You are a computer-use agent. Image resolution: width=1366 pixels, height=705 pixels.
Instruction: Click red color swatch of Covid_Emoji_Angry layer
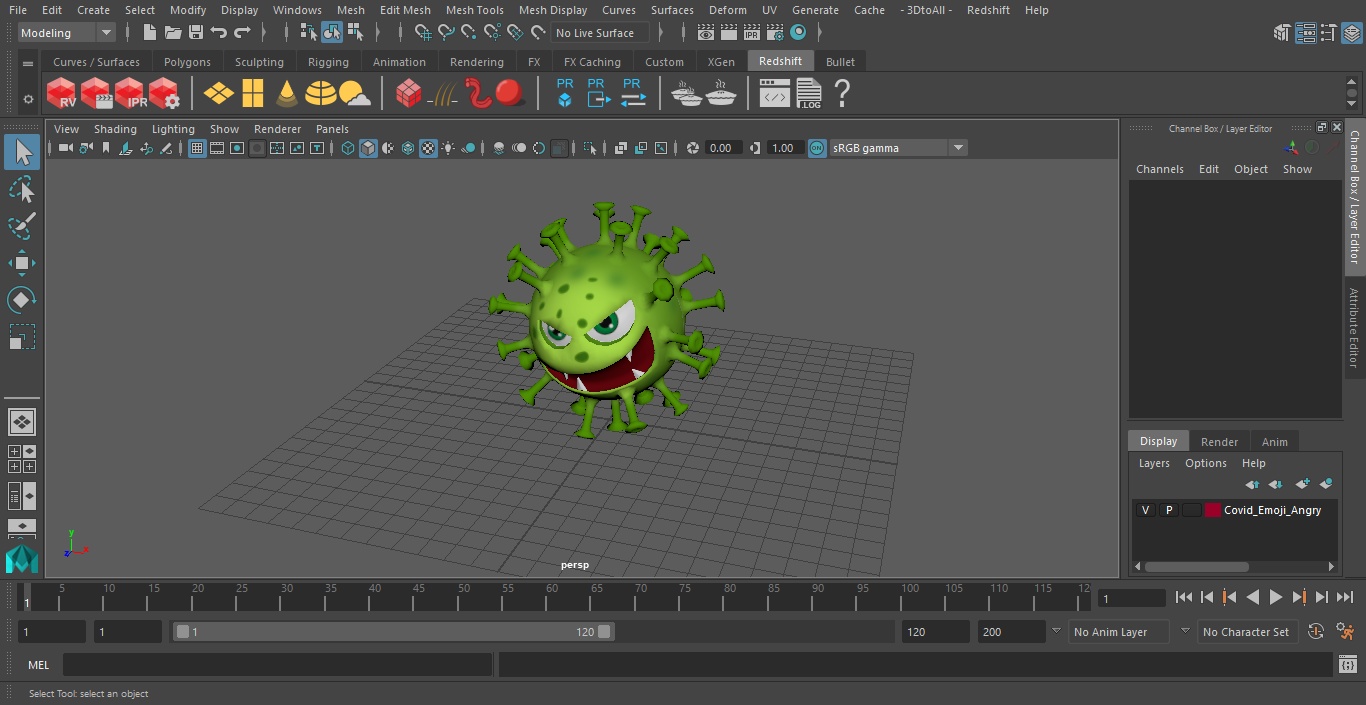click(1212, 510)
